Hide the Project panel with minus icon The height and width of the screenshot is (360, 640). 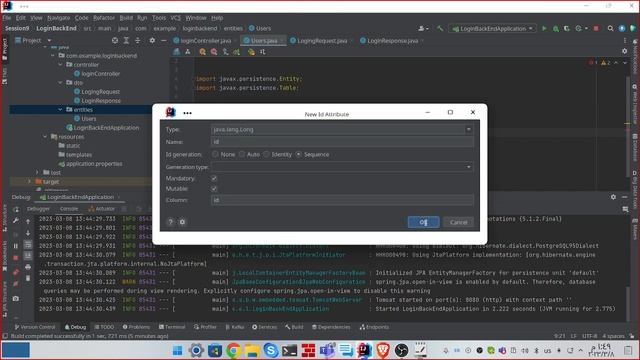coord(163,40)
